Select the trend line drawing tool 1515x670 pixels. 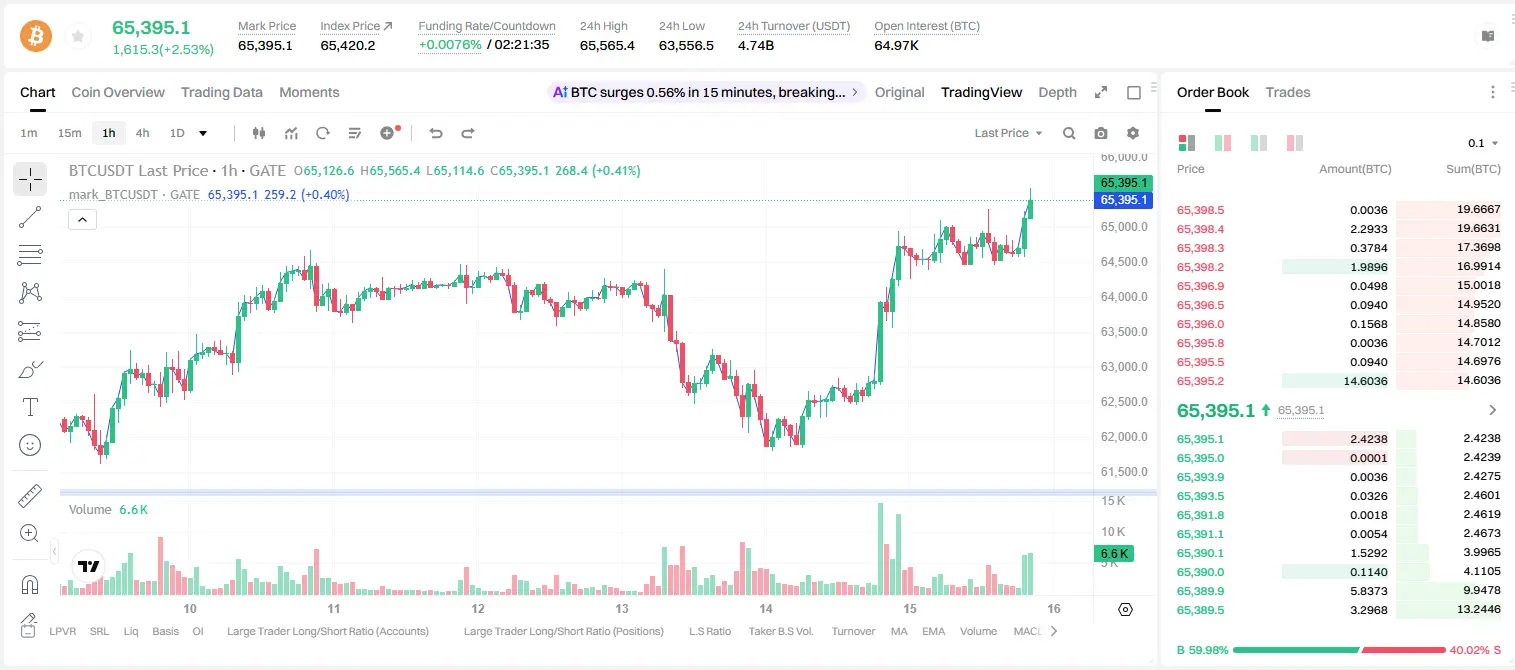(30, 217)
